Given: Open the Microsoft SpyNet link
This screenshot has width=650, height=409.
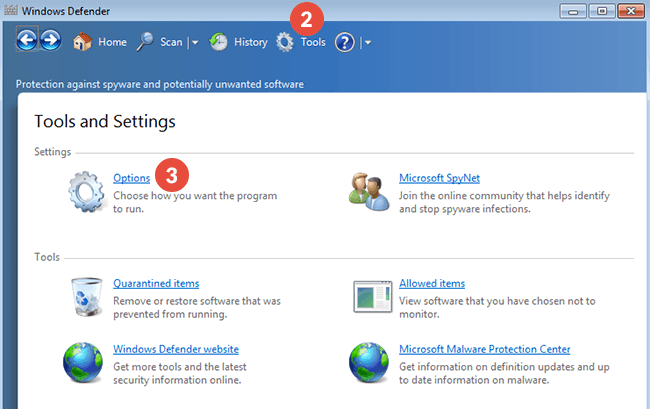Looking at the screenshot, I should tap(441, 178).
